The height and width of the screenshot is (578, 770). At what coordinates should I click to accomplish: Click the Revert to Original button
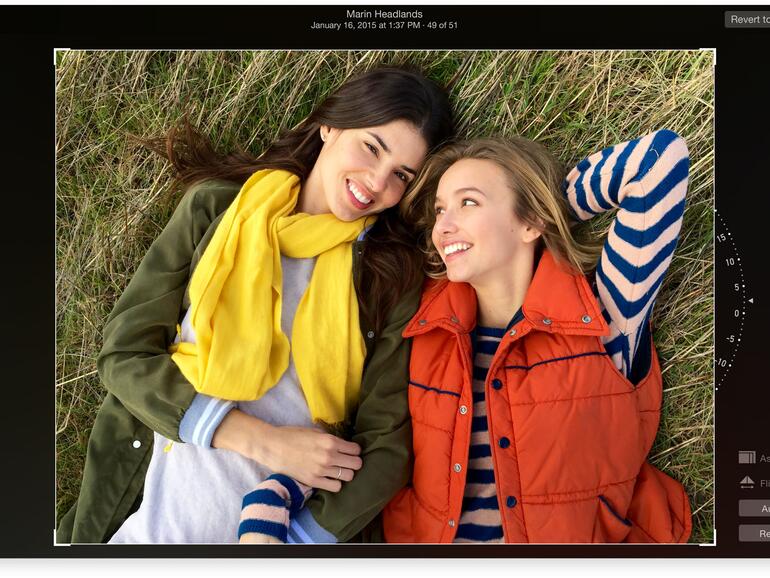[747, 20]
